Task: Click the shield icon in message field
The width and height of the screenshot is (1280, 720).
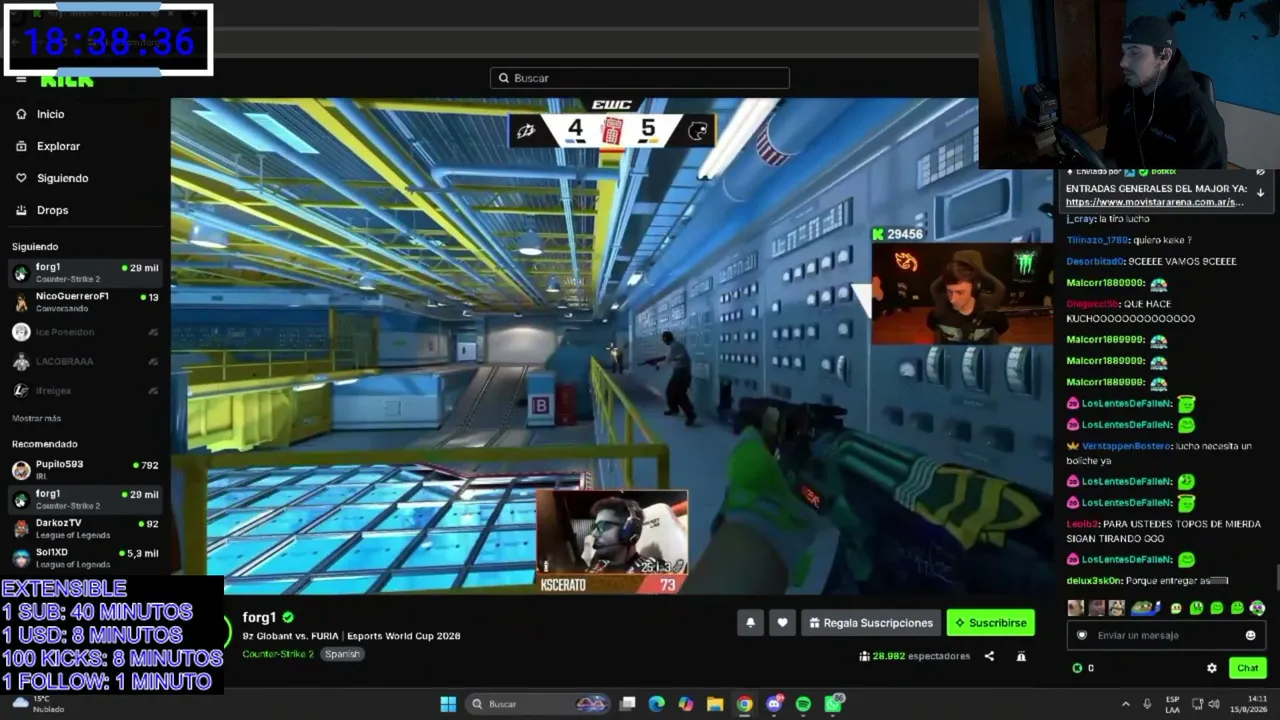Action: pyautogui.click(x=1081, y=635)
